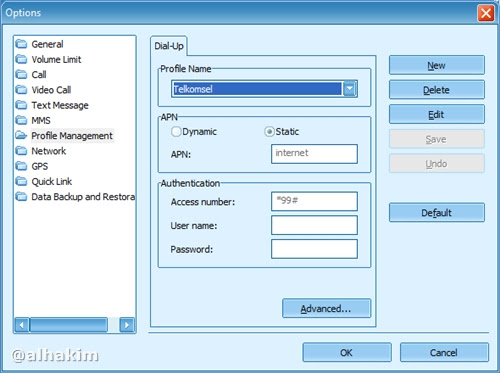Click the Text Message folder icon

pyautogui.click(x=21, y=105)
